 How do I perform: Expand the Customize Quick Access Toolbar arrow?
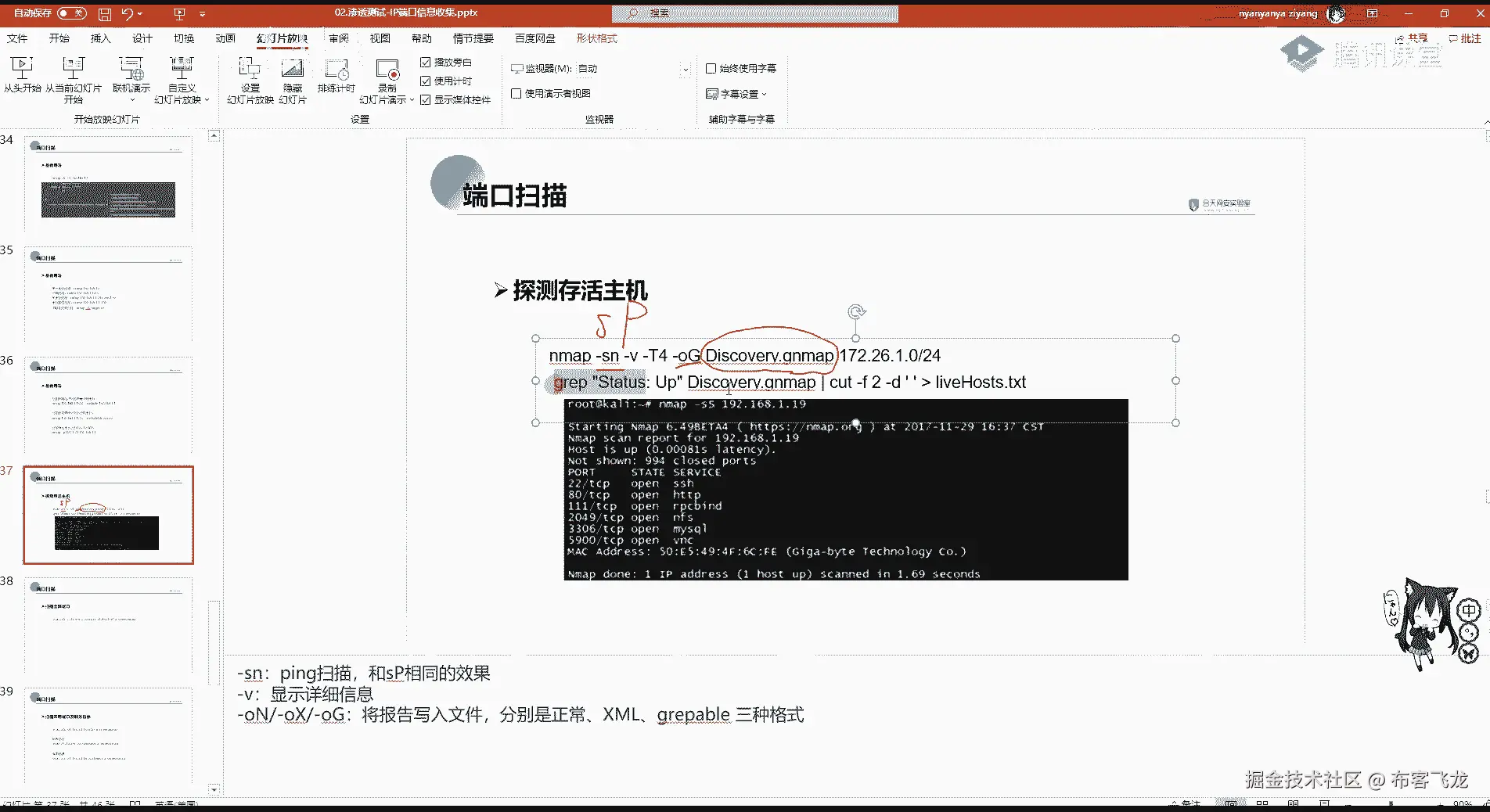pos(203,13)
